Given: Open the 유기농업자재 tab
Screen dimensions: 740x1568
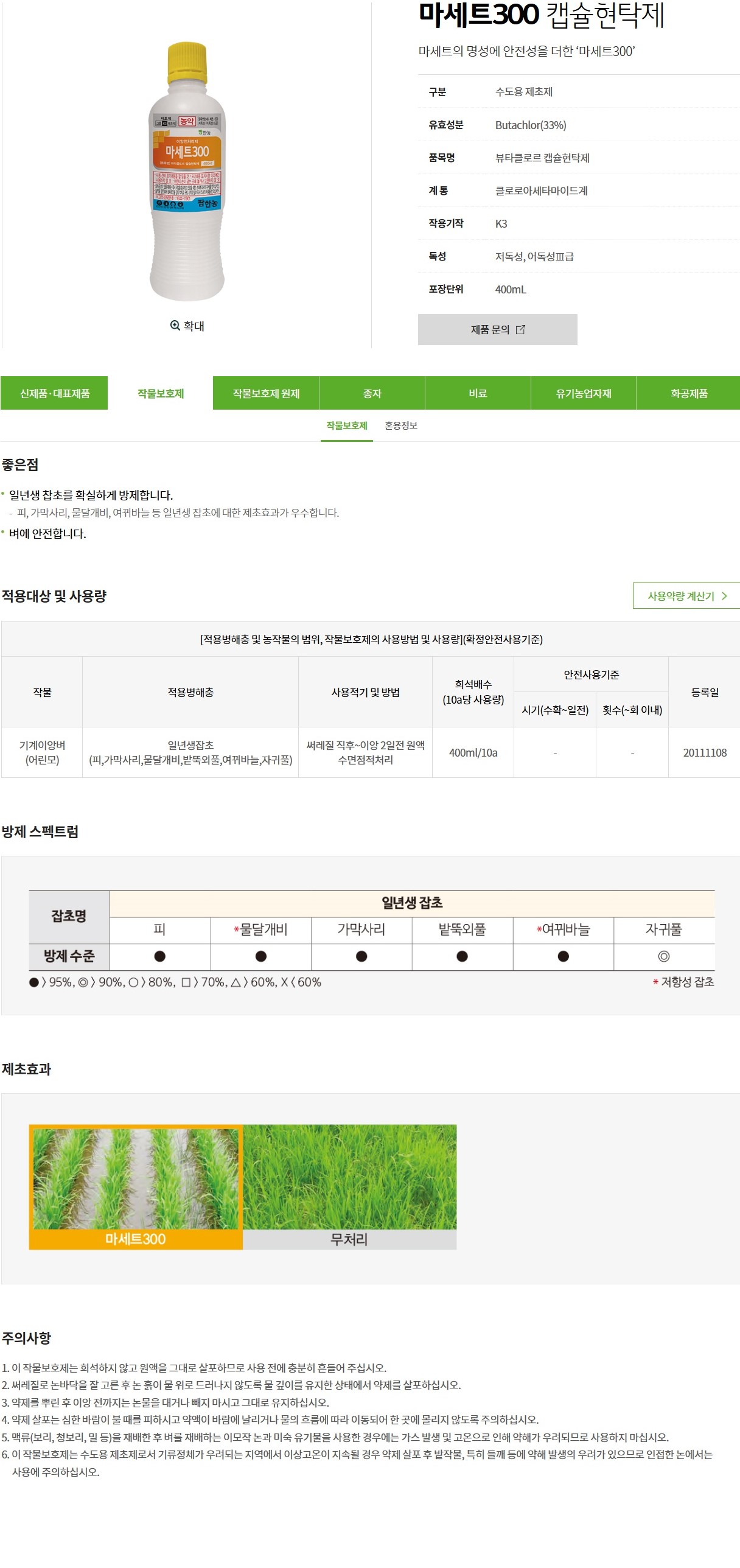Looking at the screenshot, I should [584, 393].
